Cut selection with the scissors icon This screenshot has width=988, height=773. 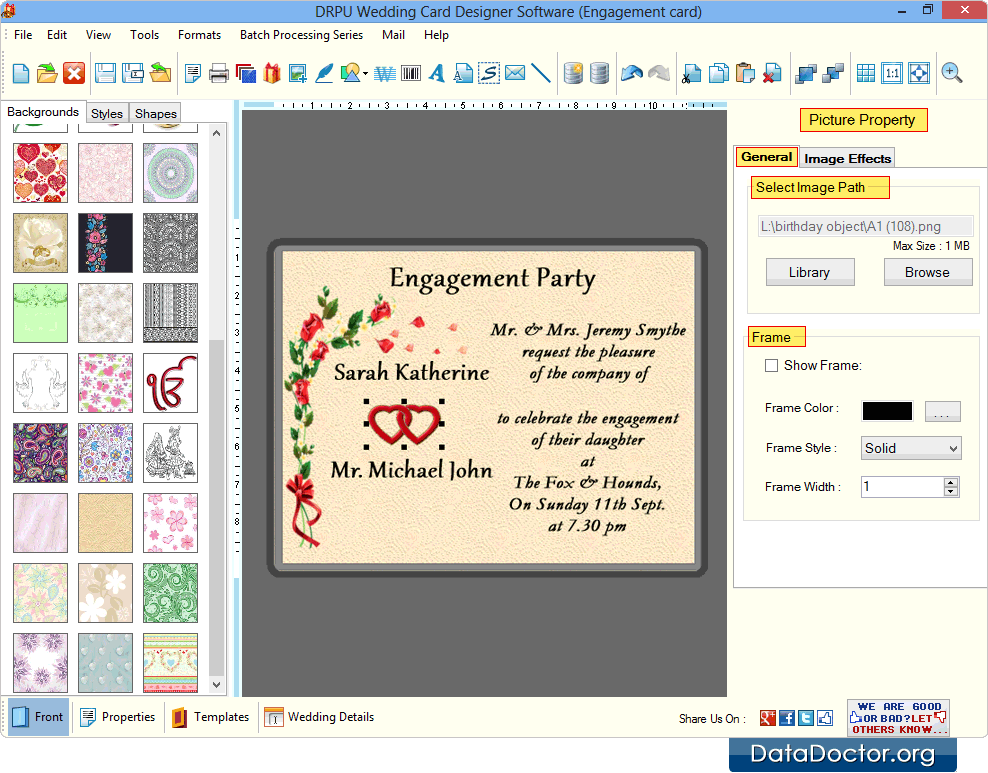click(x=691, y=74)
